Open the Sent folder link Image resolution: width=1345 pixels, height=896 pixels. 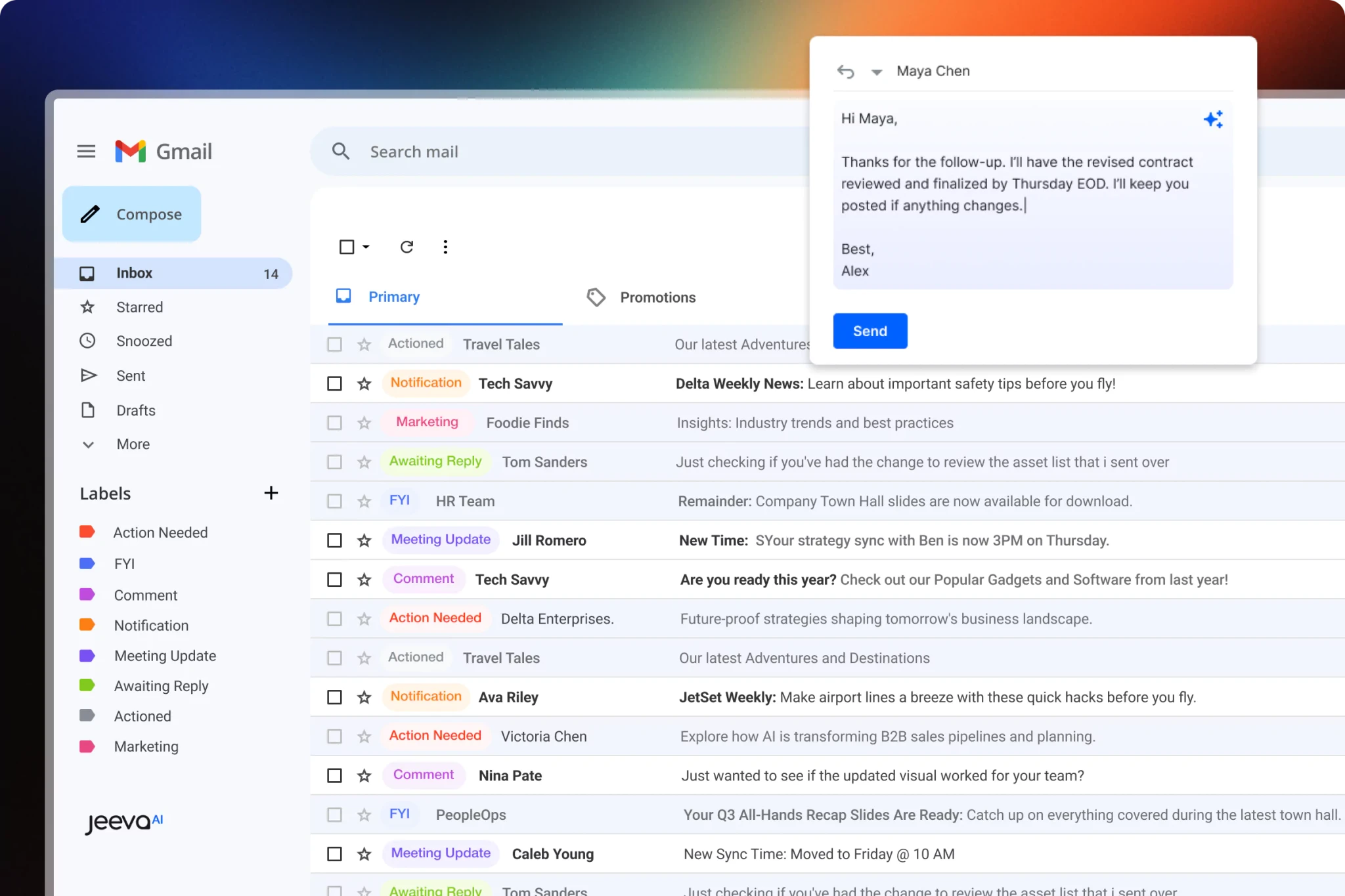point(131,376)
